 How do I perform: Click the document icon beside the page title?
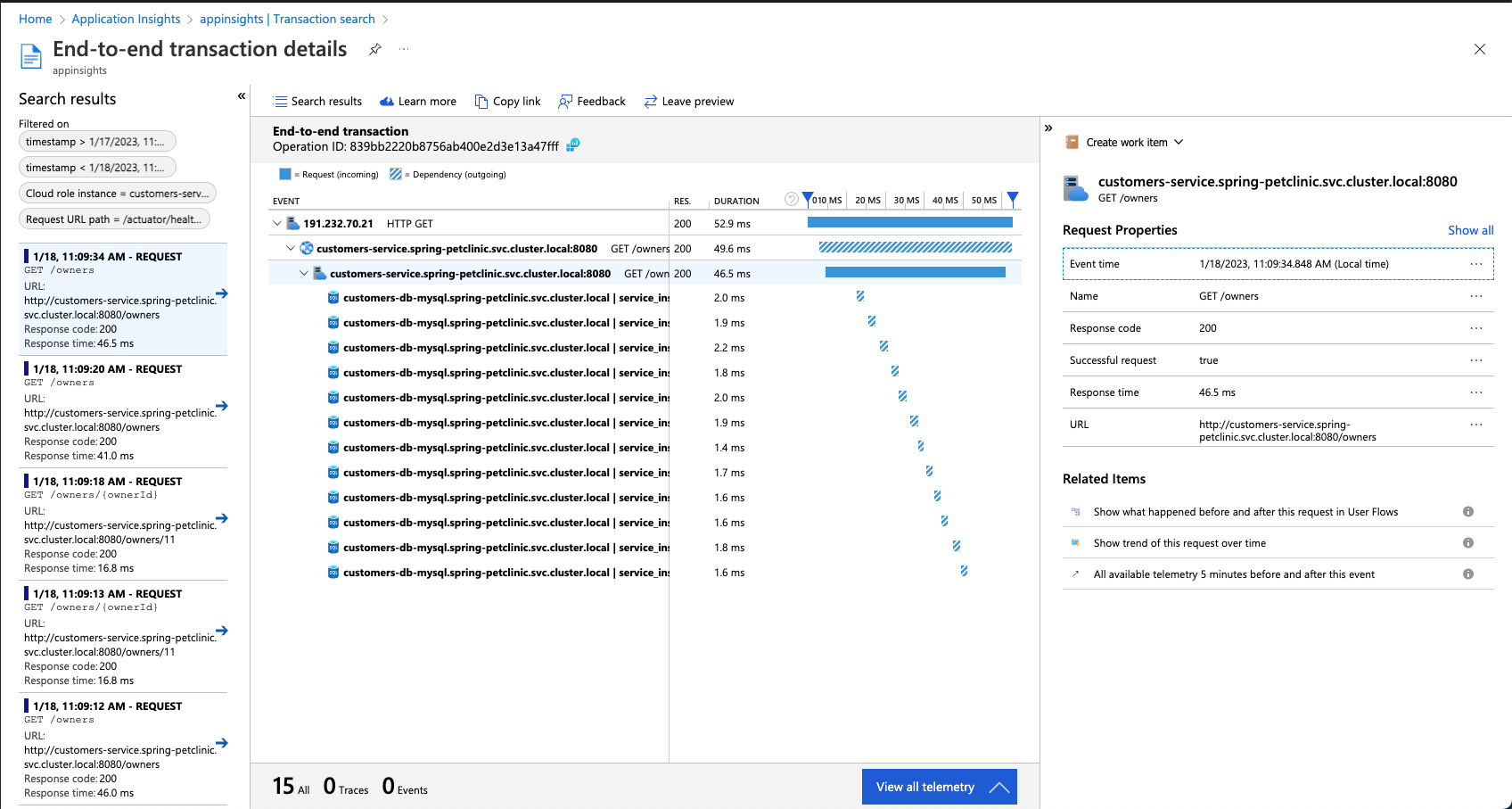tap(31, 57)
